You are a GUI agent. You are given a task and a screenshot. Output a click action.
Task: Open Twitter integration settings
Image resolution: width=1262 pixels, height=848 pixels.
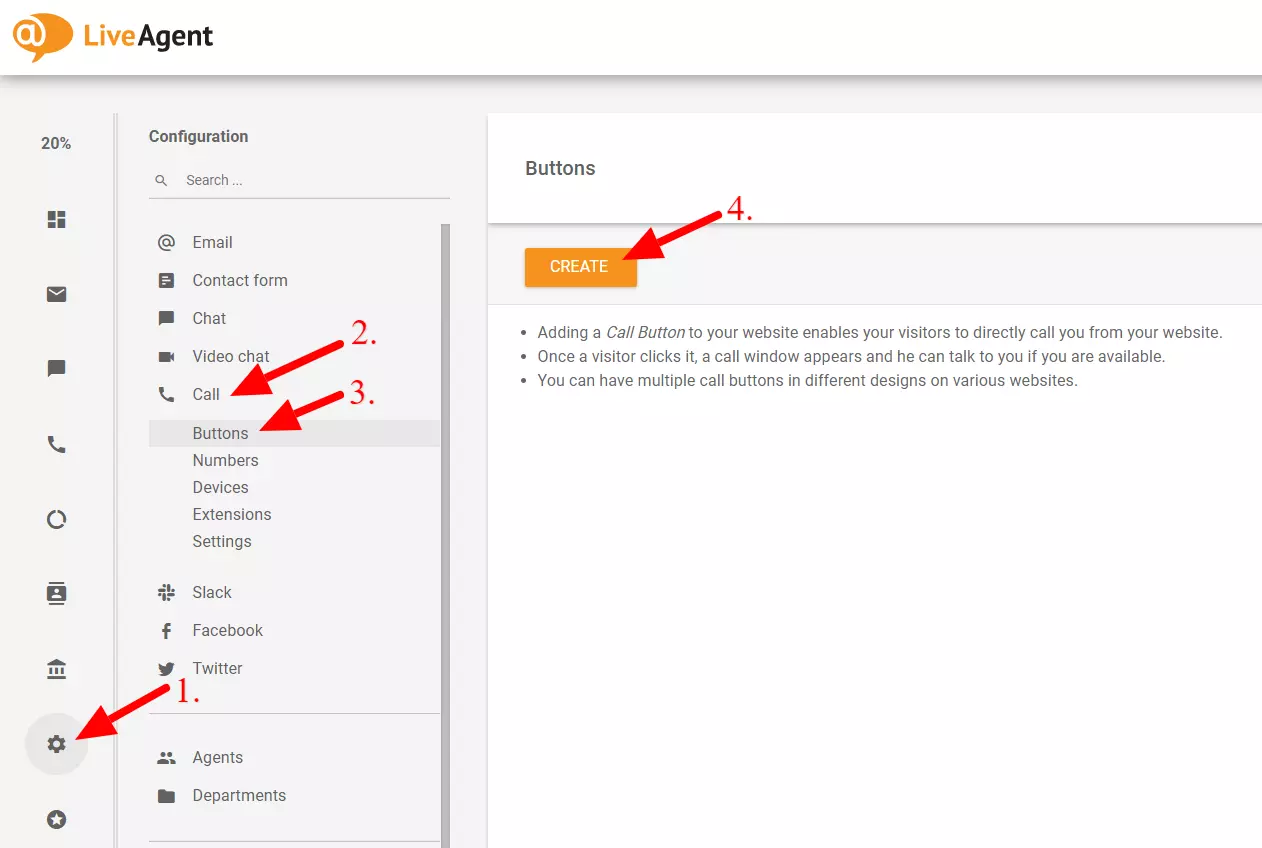(216, 668)
